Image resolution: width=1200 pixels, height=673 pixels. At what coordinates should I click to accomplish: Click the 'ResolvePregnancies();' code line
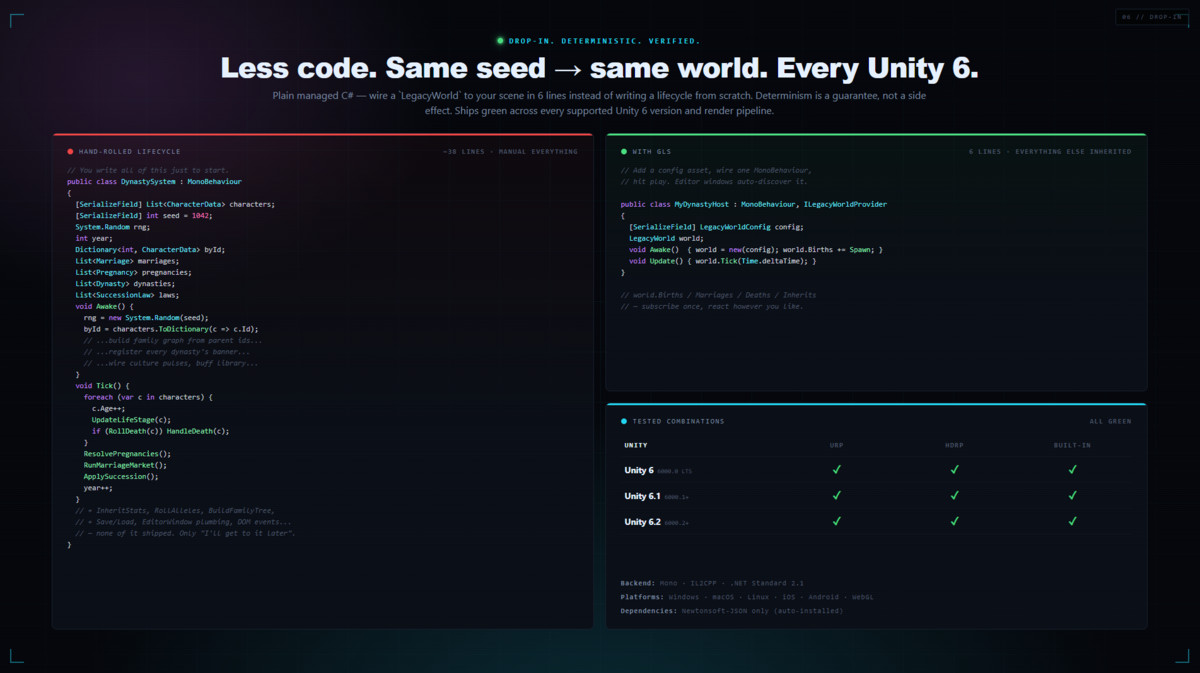tap(127, 454)
